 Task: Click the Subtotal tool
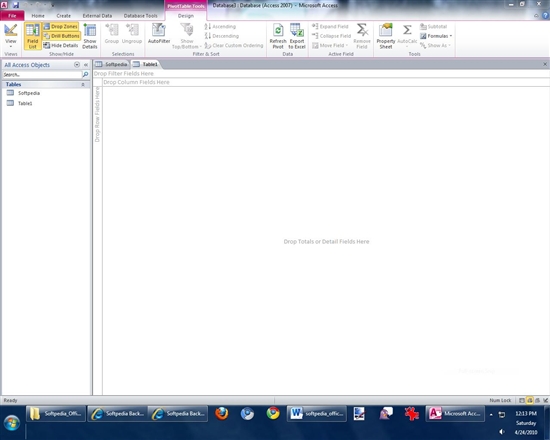point(434,27)
